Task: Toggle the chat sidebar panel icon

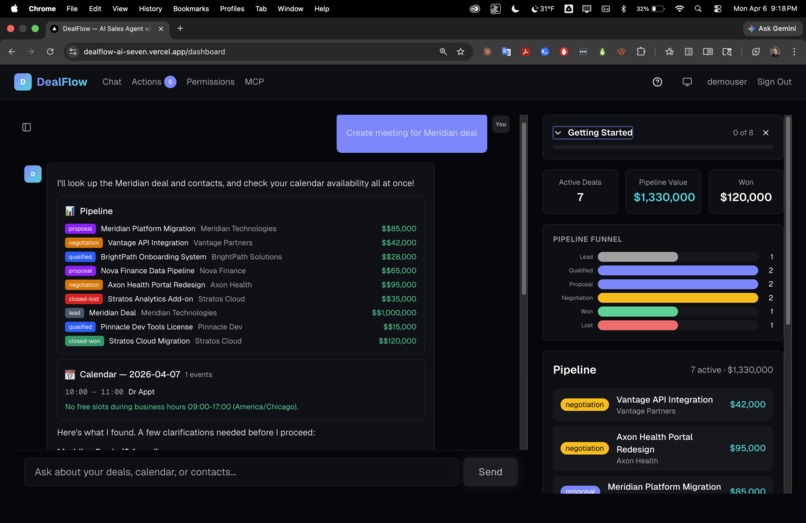Action: pos(27,127)
